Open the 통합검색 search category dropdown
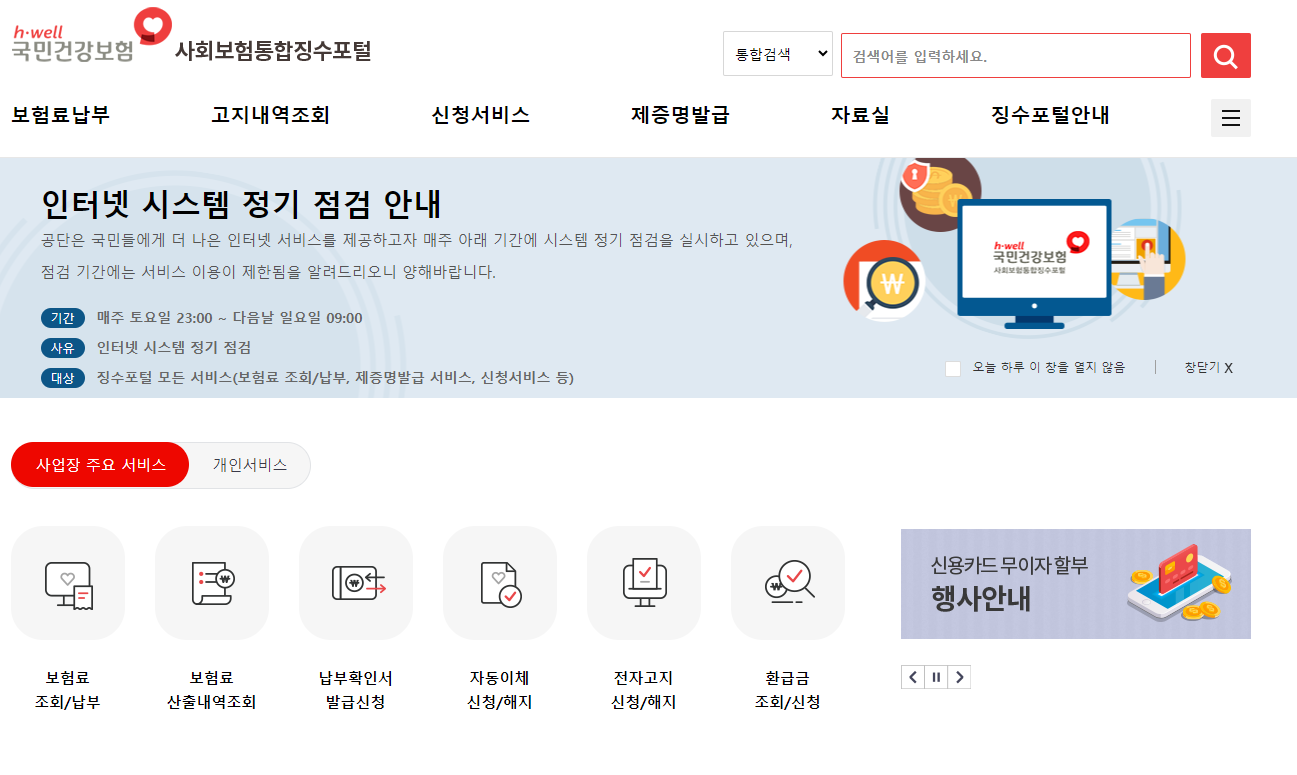This screenshot has height=775, width=1297. (x=777, y=53)
